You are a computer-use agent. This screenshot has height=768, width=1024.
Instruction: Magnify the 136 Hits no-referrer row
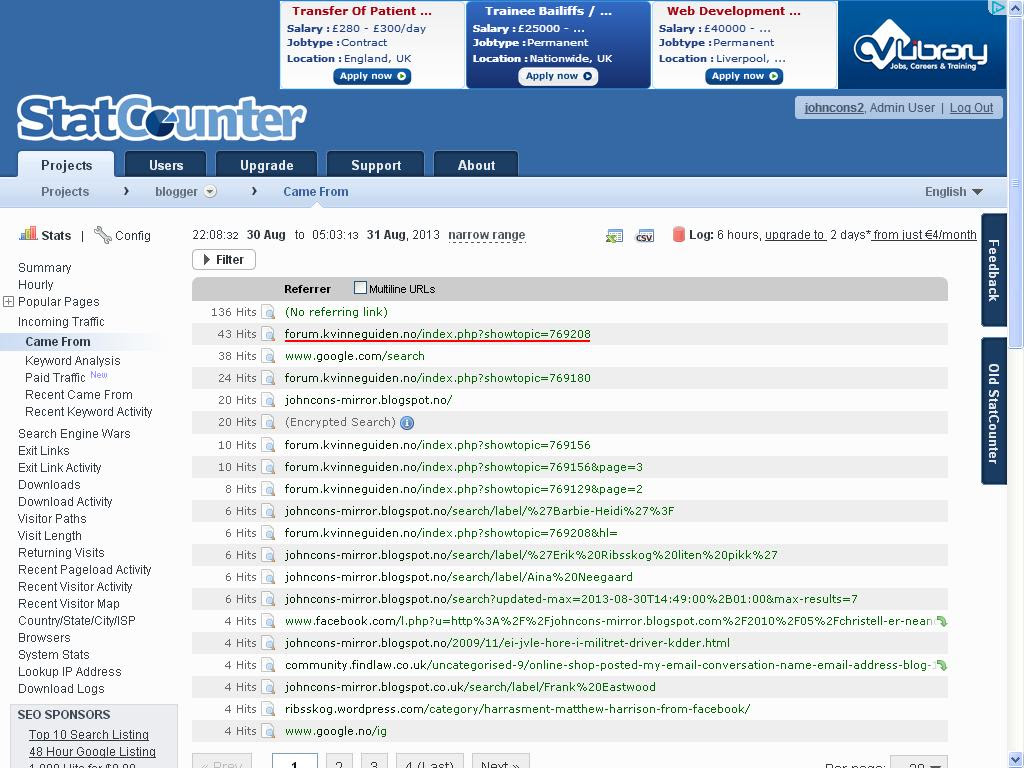point(268,312)
